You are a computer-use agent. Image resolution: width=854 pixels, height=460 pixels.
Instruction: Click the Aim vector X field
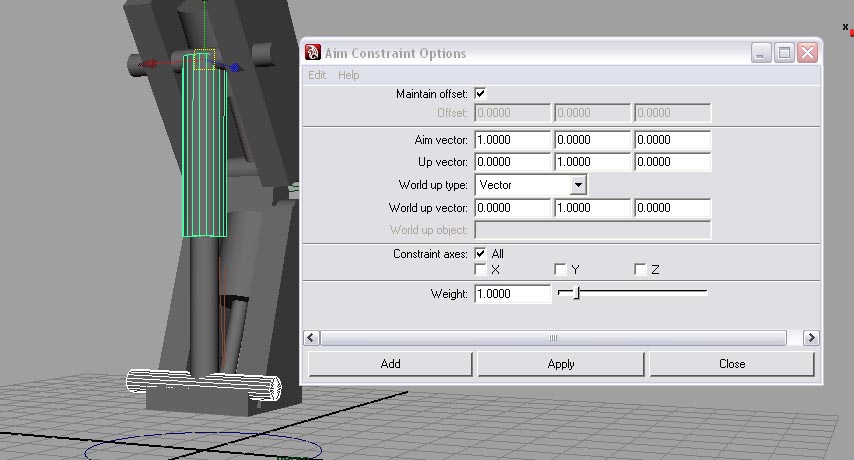click(x=513, y=140)
